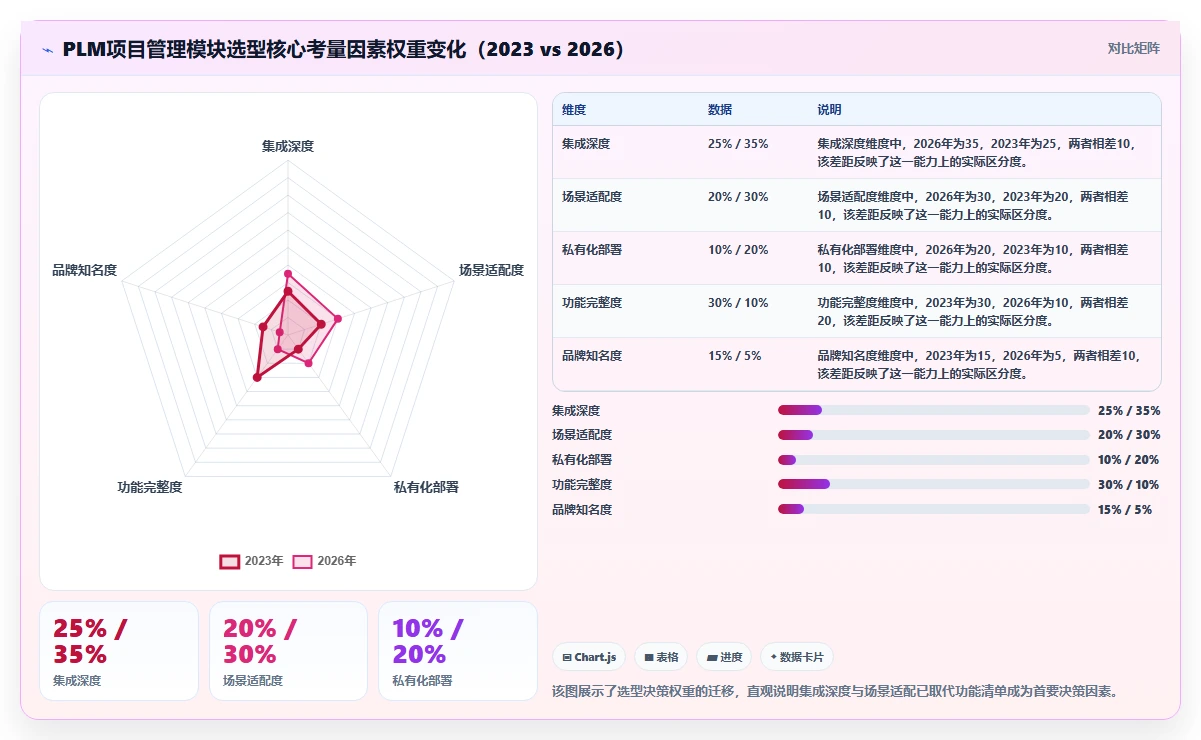Viewport: 1201px width, 740px height.
Task: Click the Chart.js tag chip
Action: [589, 657]
